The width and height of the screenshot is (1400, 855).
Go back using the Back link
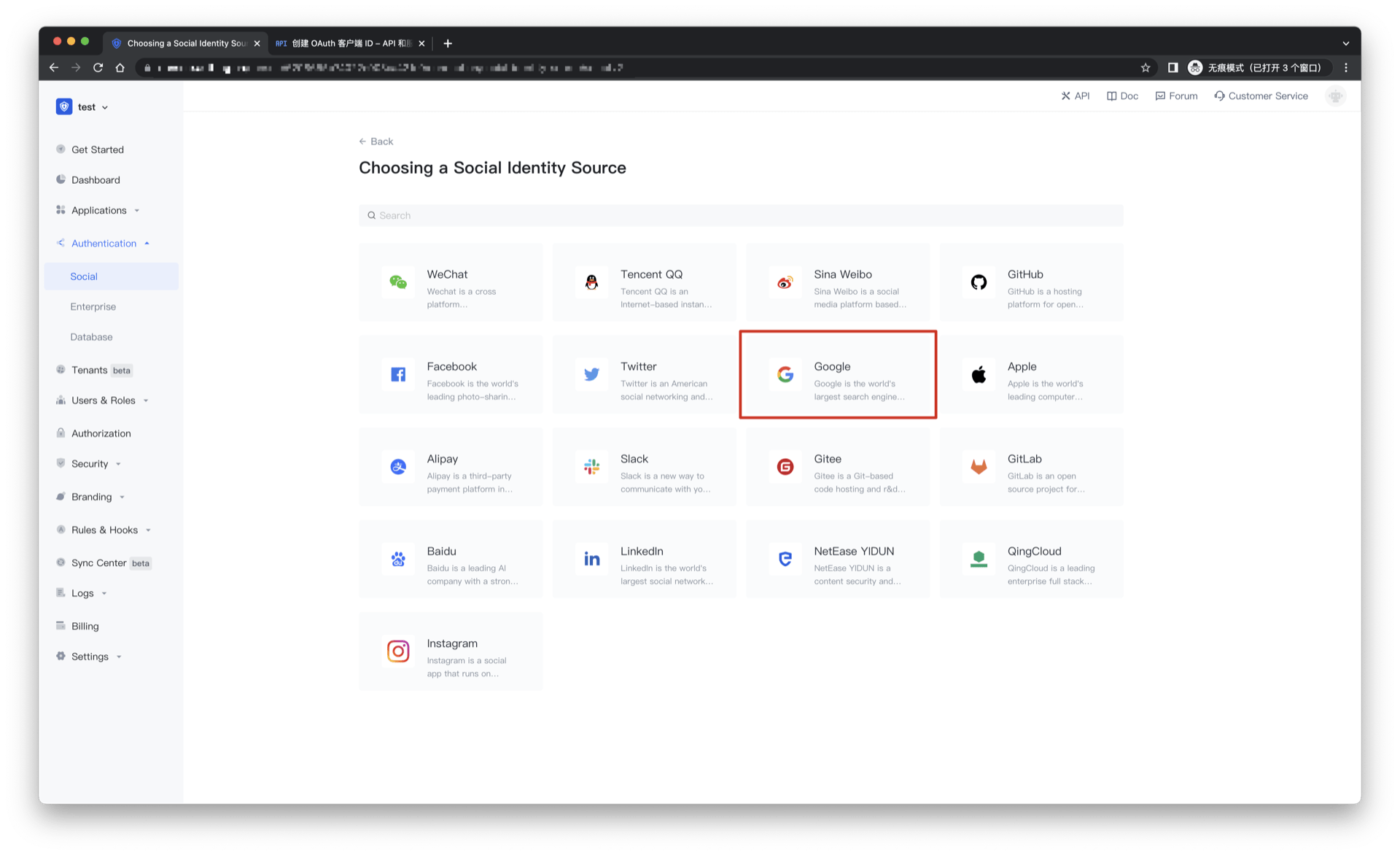(376, 142)
